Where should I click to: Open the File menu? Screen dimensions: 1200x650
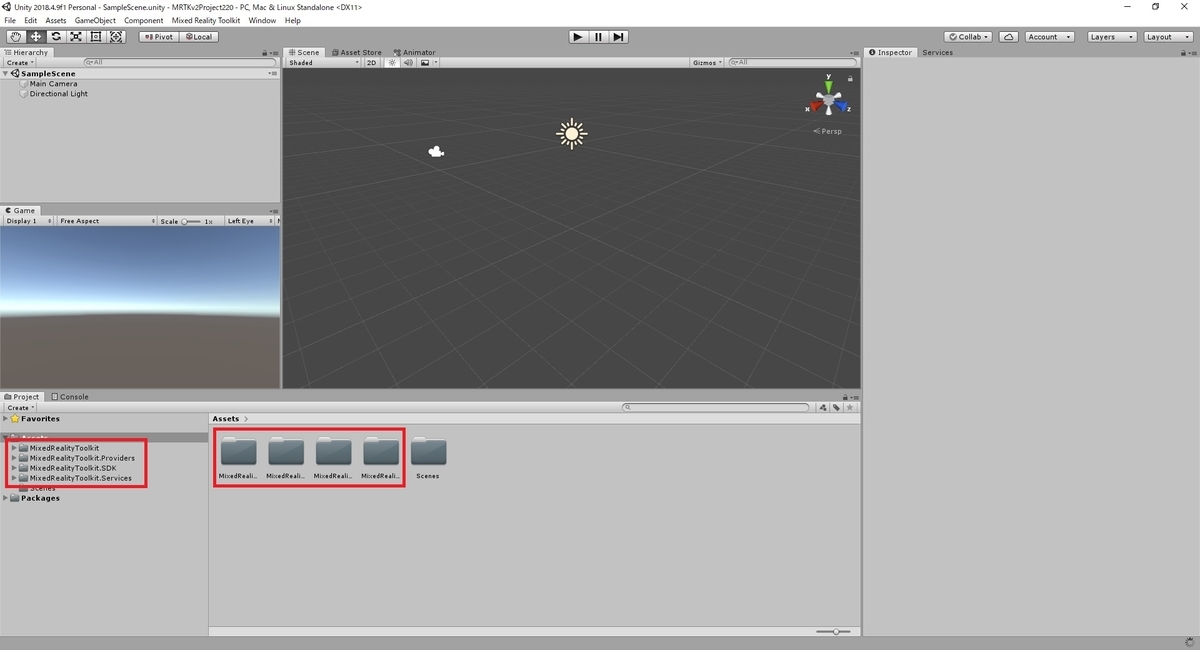point(10,20)
